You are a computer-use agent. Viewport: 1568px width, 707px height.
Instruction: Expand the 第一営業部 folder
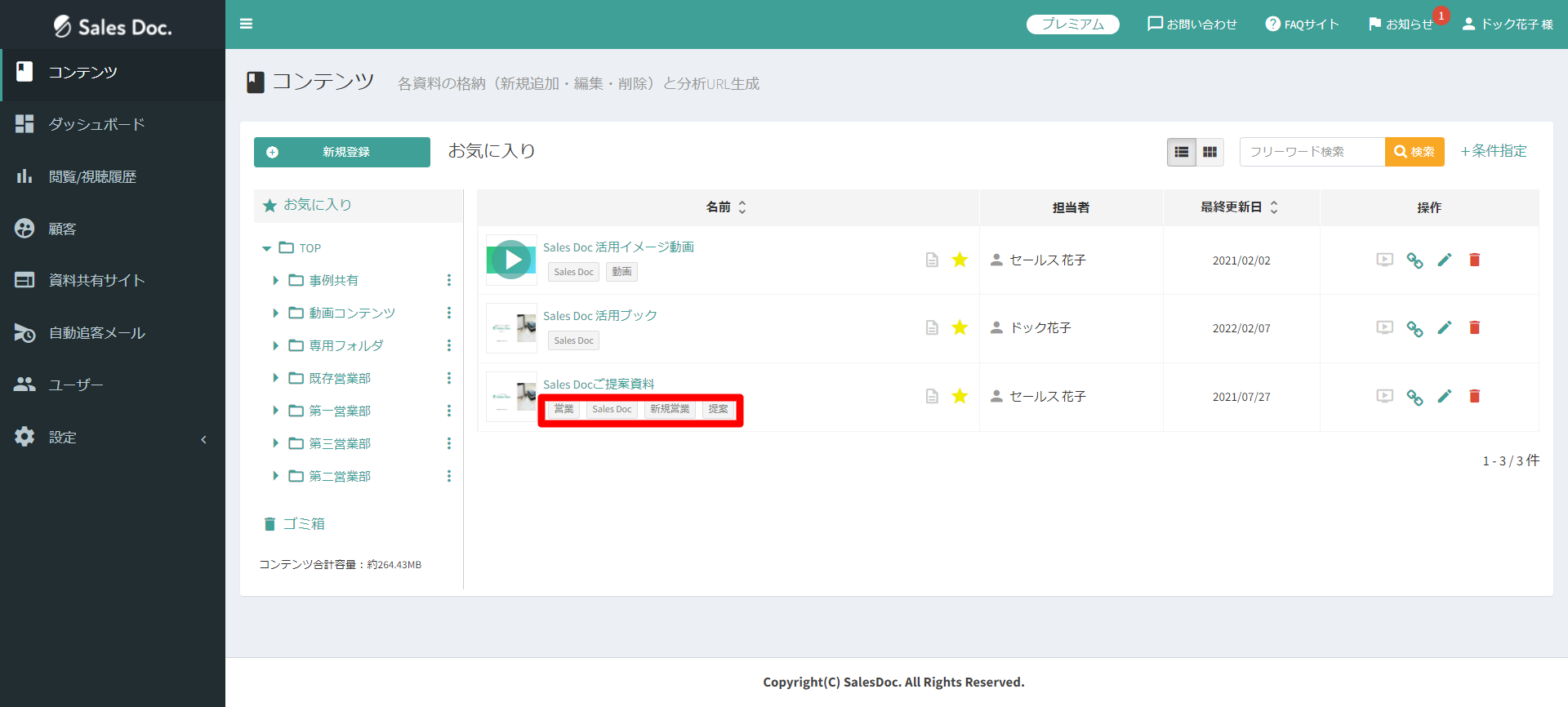(x=275, y=411)
